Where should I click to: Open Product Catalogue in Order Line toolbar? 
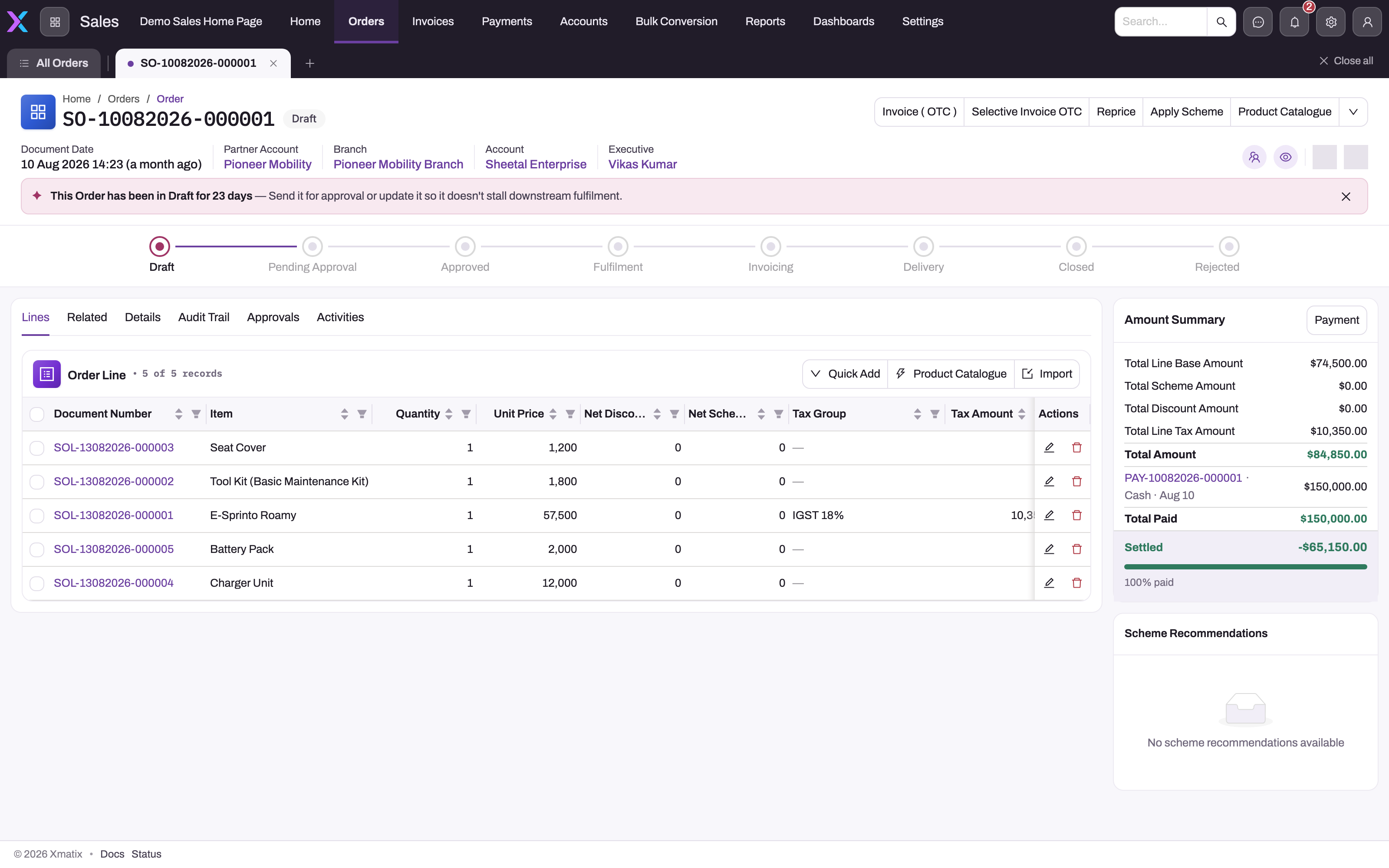[951, 374]
